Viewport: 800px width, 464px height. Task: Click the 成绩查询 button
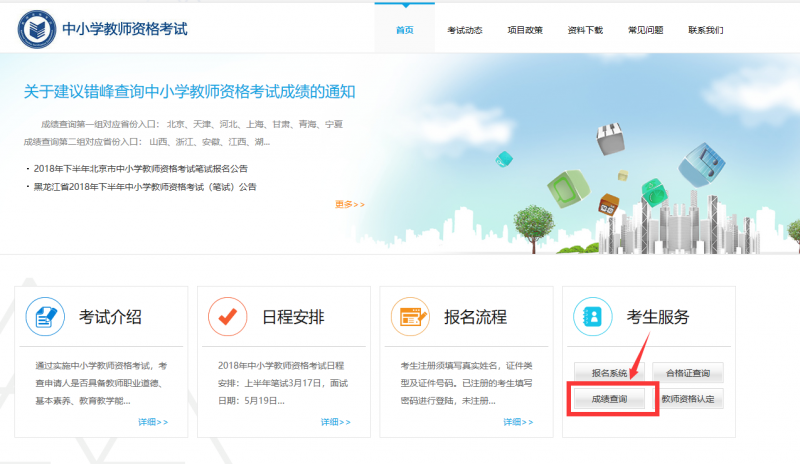[609, 399]
